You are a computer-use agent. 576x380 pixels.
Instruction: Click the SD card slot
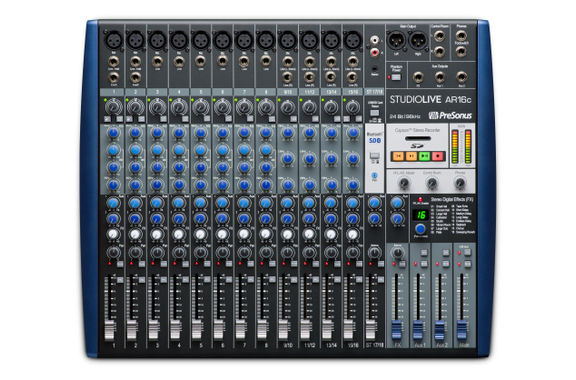(x=418, y=139)
